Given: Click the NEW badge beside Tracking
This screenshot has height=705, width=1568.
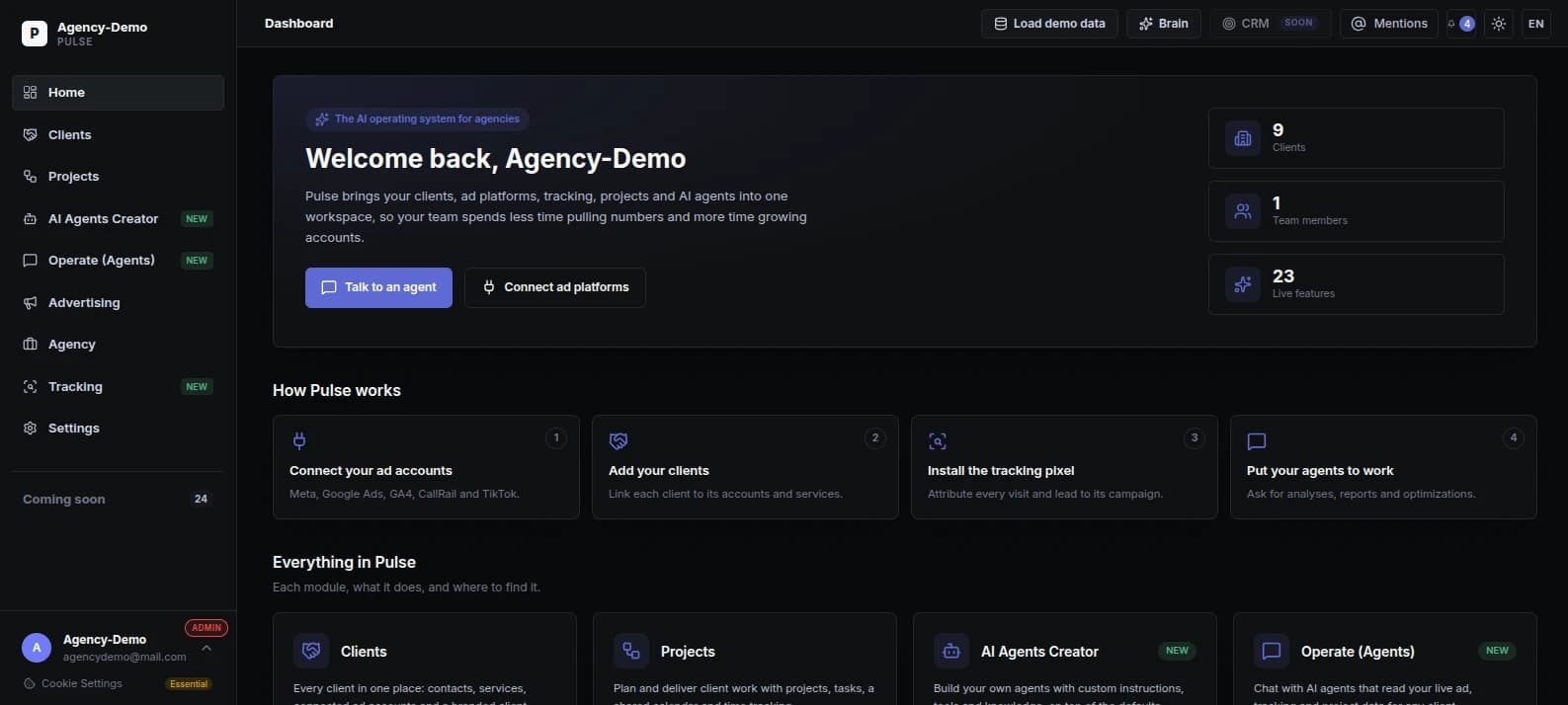Looking at the screenshot, I should click(197, 386).
